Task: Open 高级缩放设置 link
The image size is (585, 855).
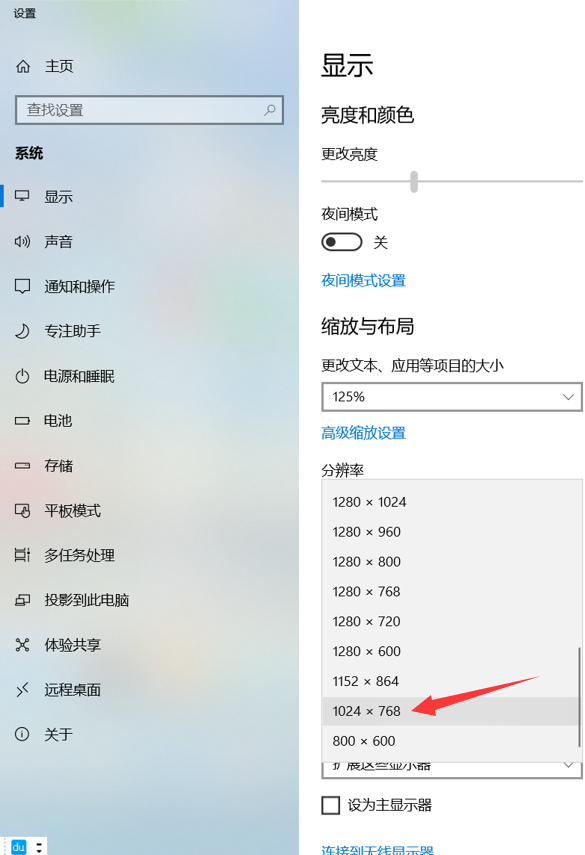Action: tap(364, 433)
